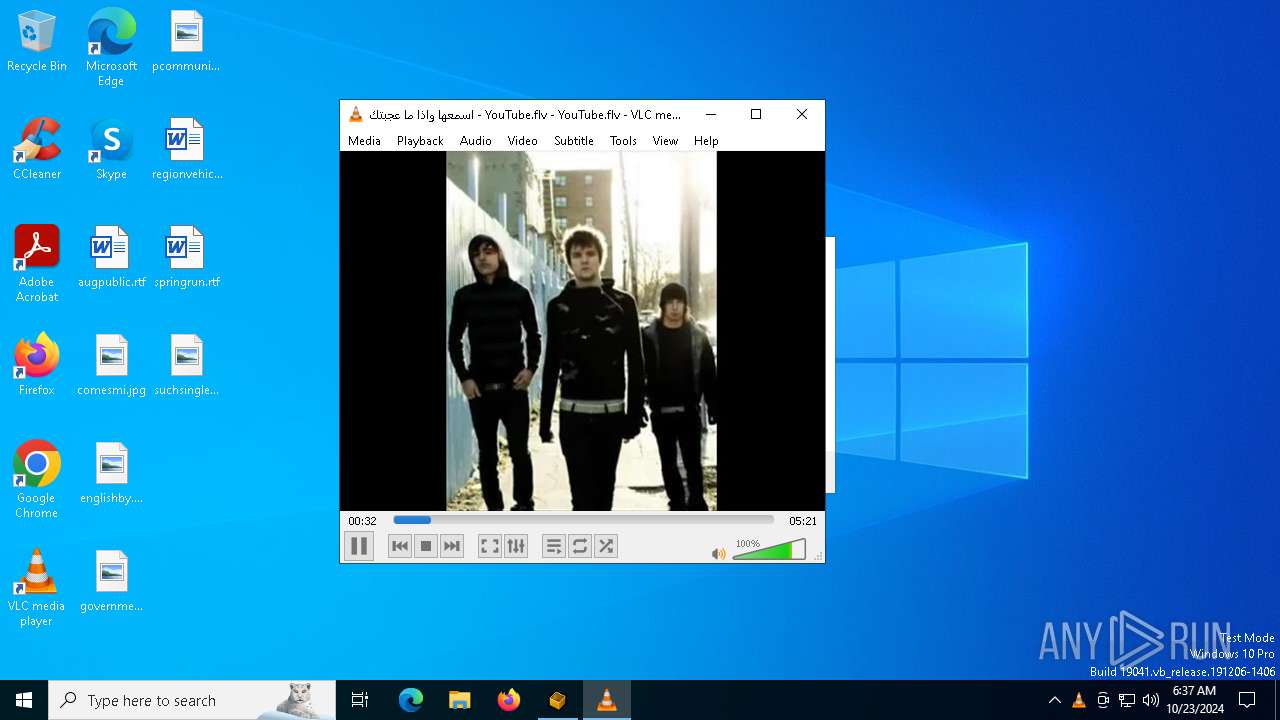Open the Video menu

tap(522, 141)
